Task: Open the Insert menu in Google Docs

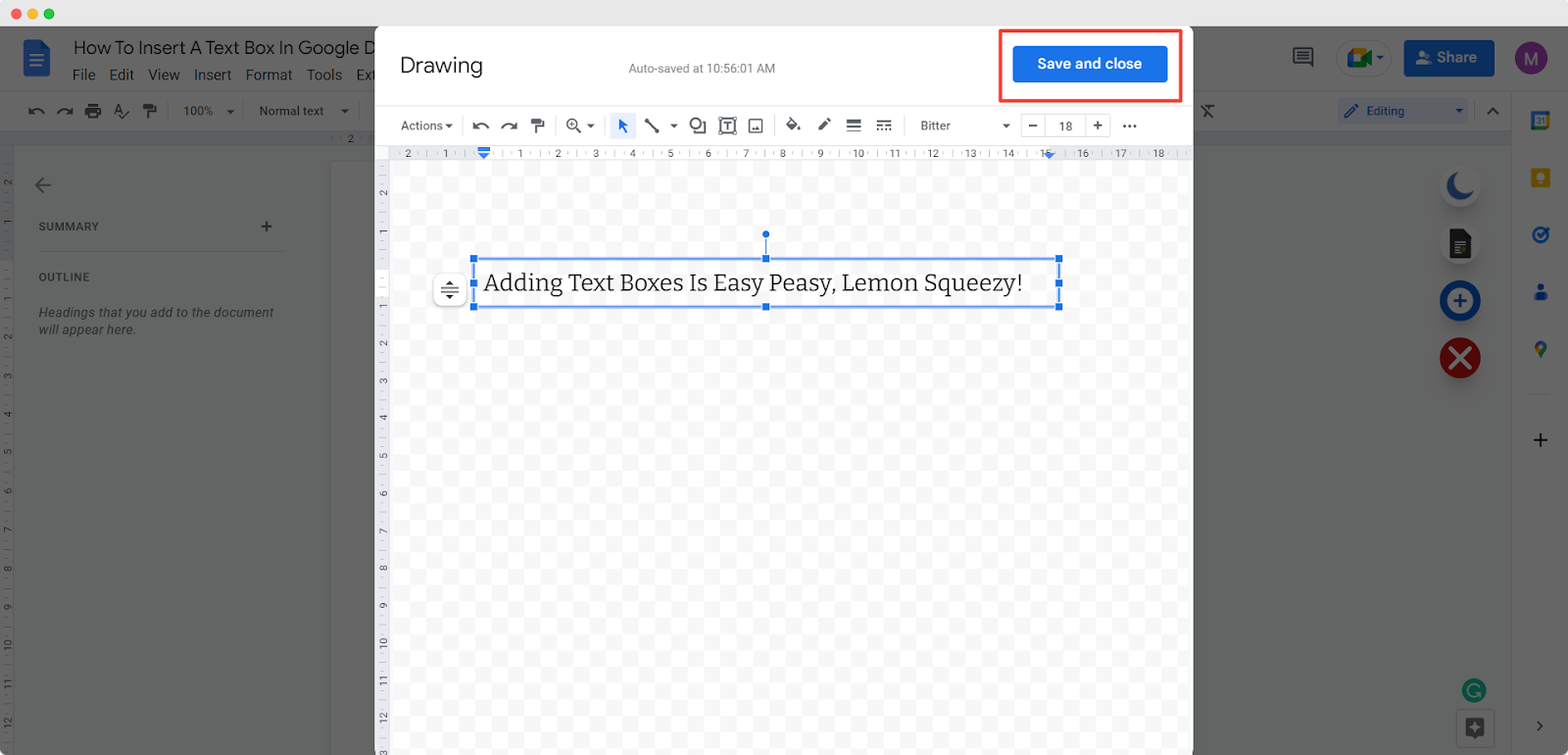Action: coord(213,75)
